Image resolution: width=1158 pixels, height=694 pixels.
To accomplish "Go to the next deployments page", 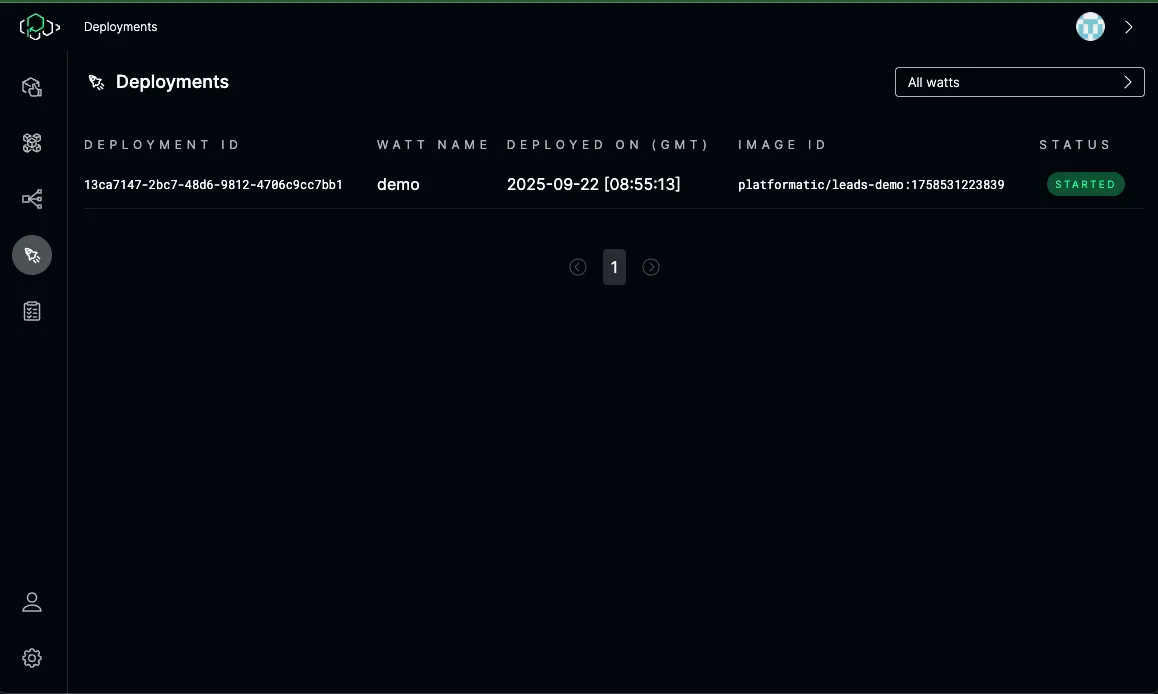I will point(651,267).
